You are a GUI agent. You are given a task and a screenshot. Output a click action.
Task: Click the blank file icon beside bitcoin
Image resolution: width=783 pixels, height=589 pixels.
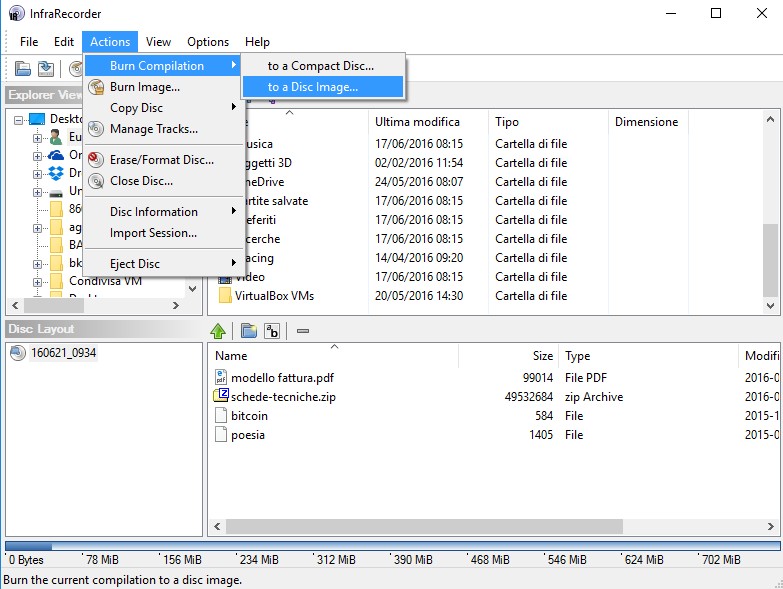click(x=221, y=415)
